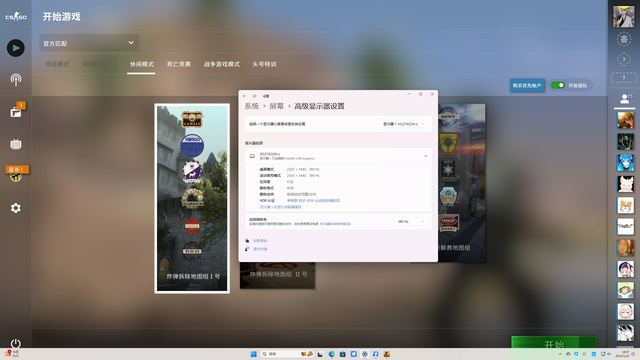Click the Windows Start button on taskbar
Image resolution: width=640 pixels, height=360 pixels.
click(253, 354)
